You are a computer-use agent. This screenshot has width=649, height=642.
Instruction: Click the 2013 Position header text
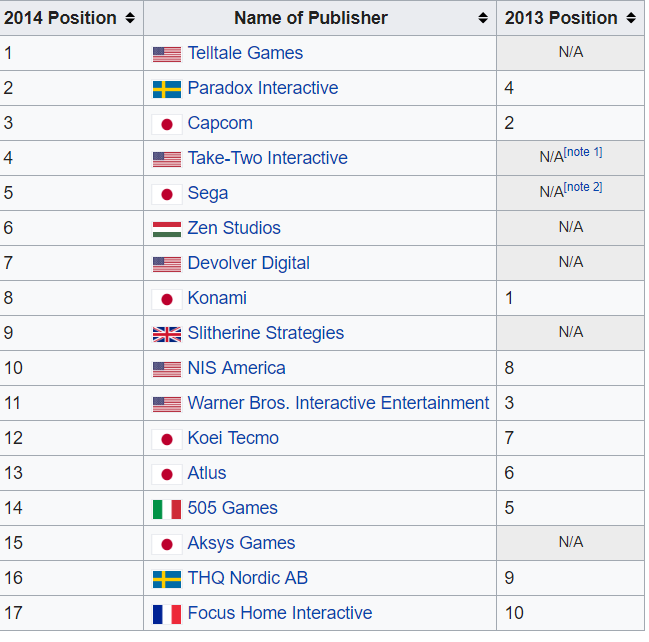coord(561,18)
